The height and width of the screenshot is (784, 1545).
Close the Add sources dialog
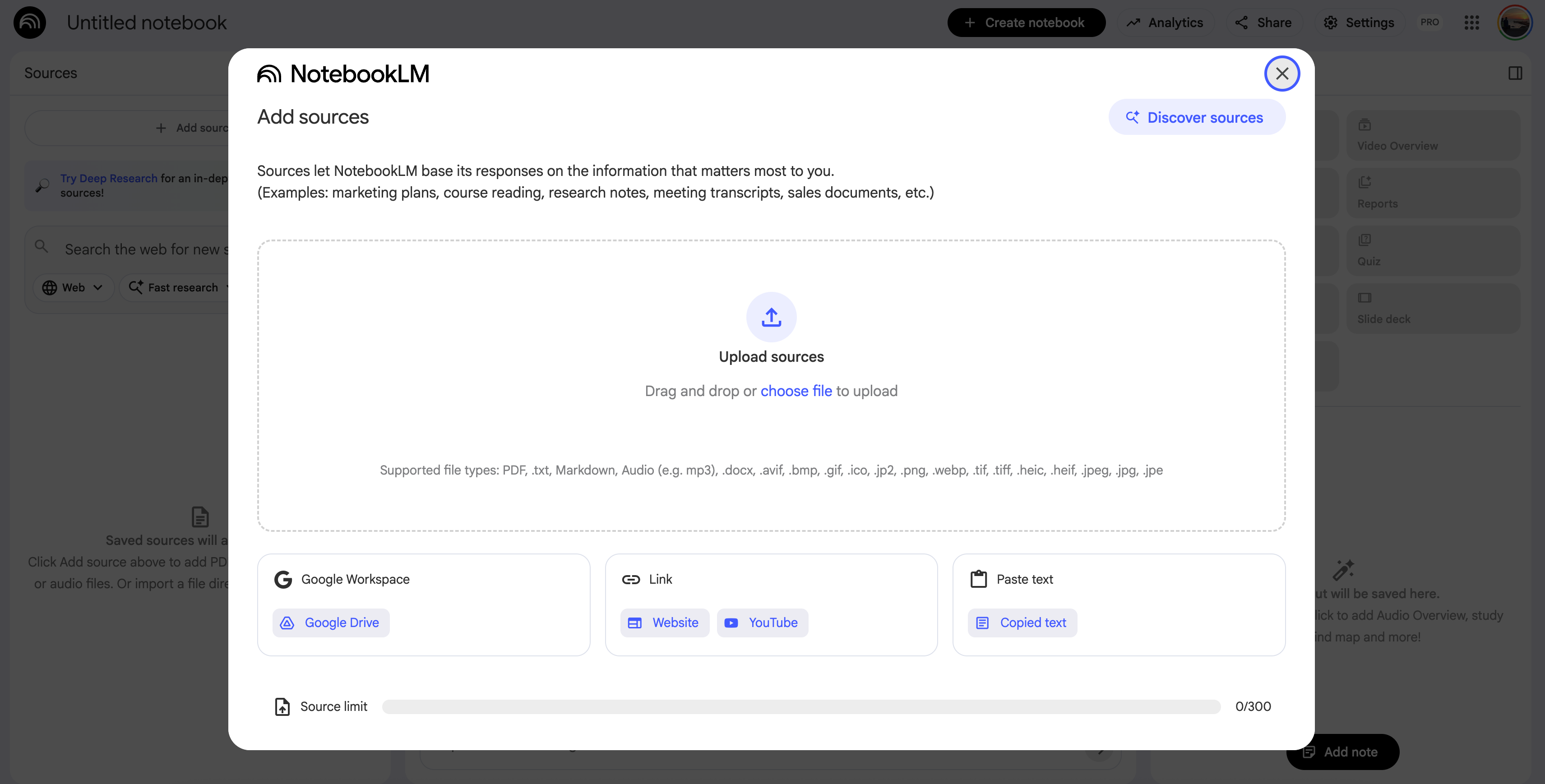click(1281, 73)
